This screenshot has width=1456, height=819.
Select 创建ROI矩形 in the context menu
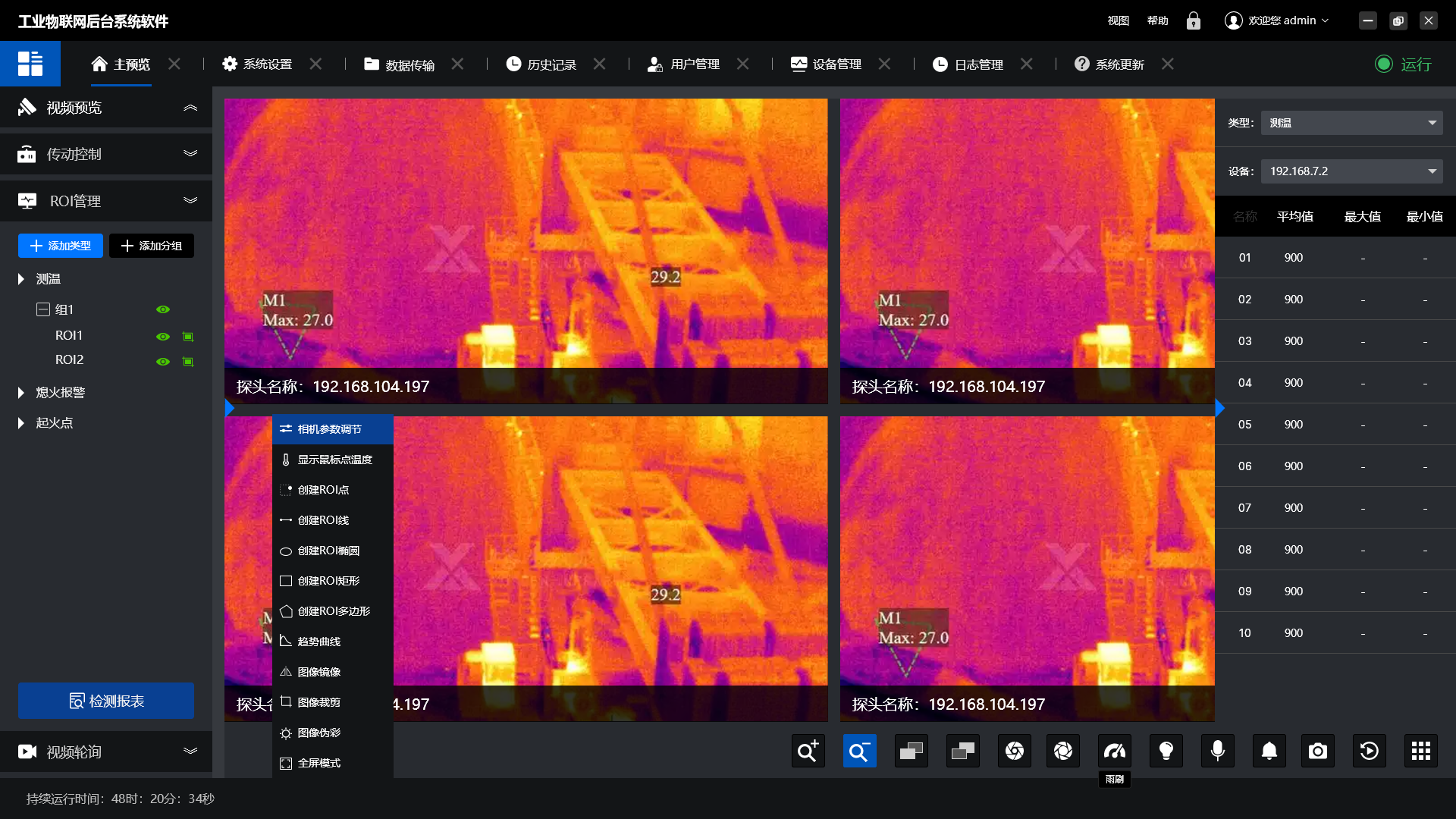328,581
